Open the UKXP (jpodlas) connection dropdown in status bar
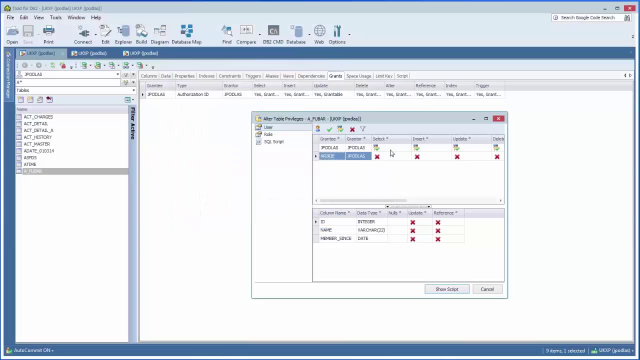The height and width of the screenshot is (360, 640). (612, 350)
